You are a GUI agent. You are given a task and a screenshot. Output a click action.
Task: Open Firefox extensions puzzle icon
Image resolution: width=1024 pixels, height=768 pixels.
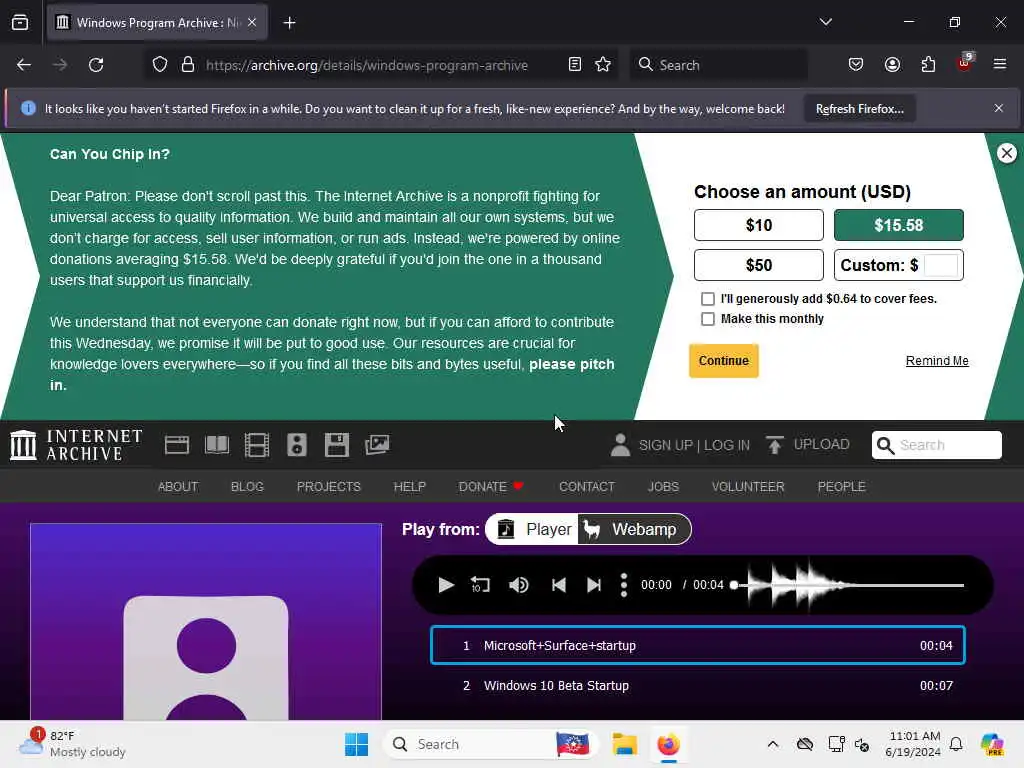coord(928,65)
